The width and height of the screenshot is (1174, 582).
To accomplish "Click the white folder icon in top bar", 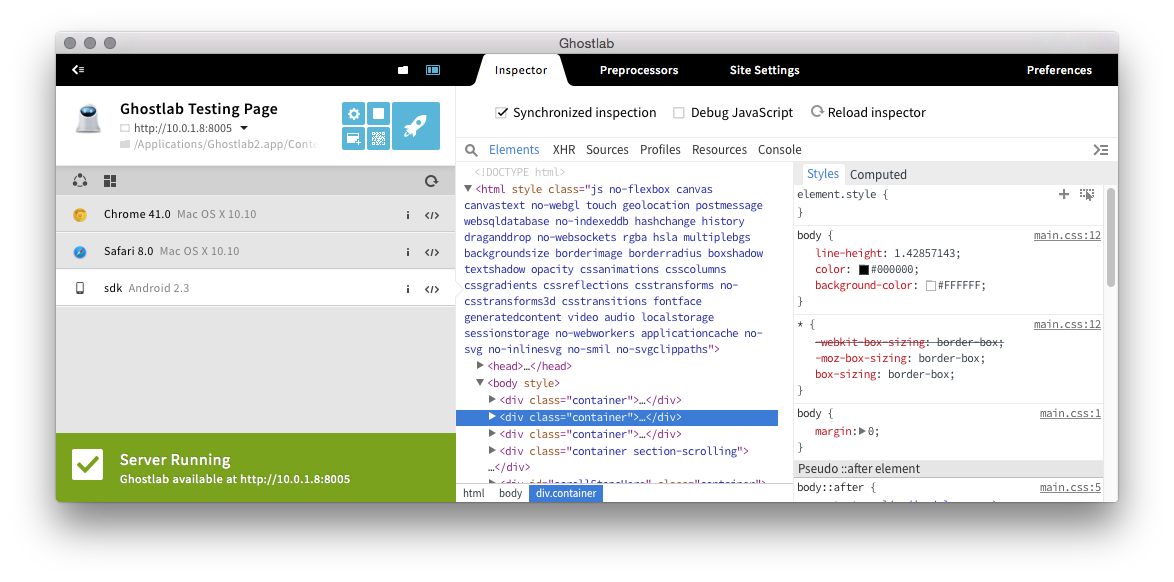I will click(x=403, y=70).
